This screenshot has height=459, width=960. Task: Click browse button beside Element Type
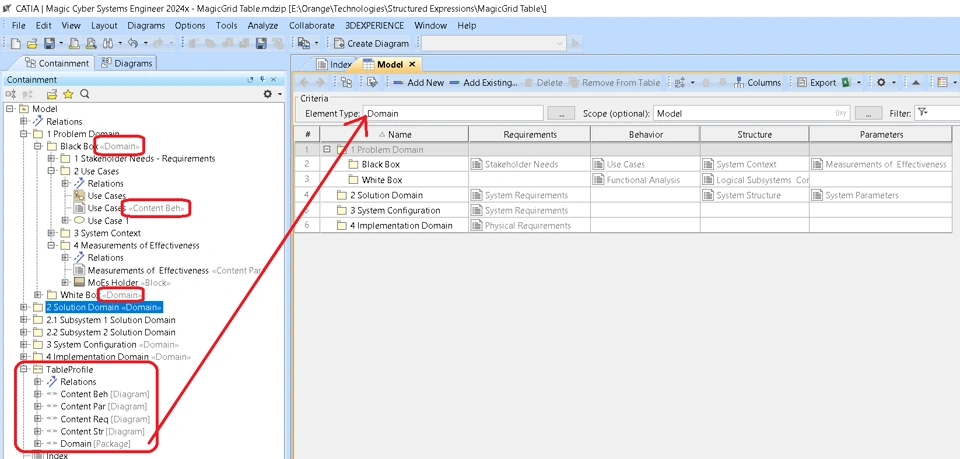pyautogui.click(x=560, y=113)
